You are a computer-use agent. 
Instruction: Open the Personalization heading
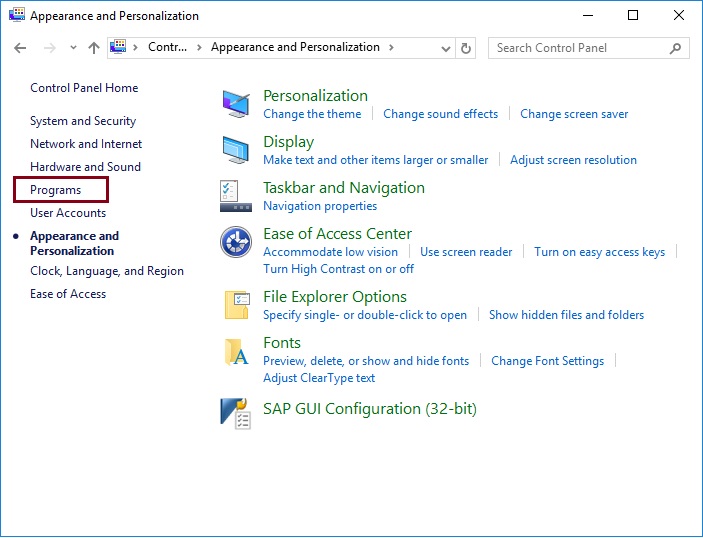(315, 95)
